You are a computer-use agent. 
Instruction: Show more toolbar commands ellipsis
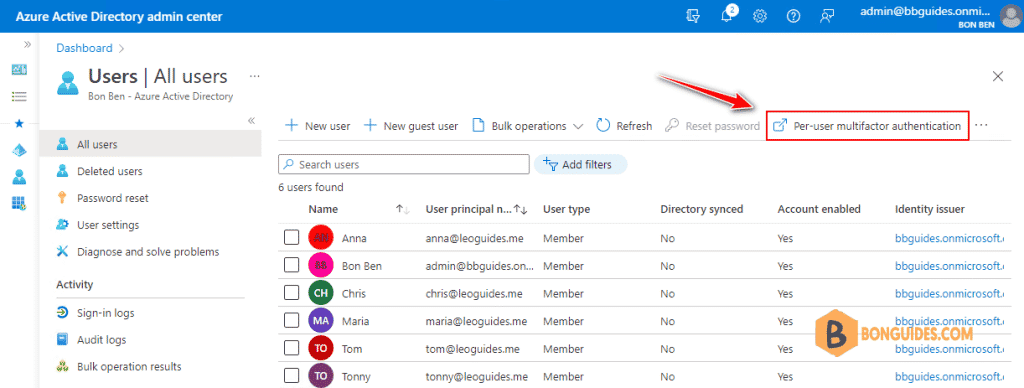coord(981,125)
